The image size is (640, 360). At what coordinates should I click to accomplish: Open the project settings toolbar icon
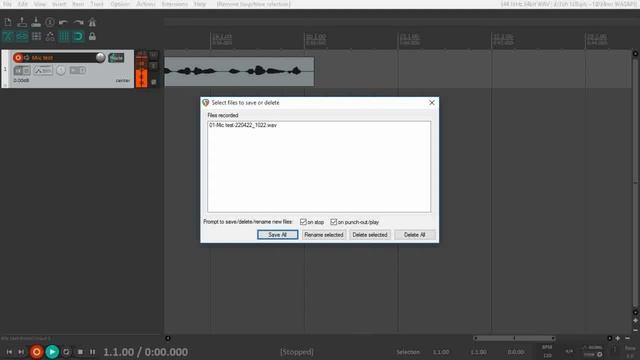click(50, 22)
